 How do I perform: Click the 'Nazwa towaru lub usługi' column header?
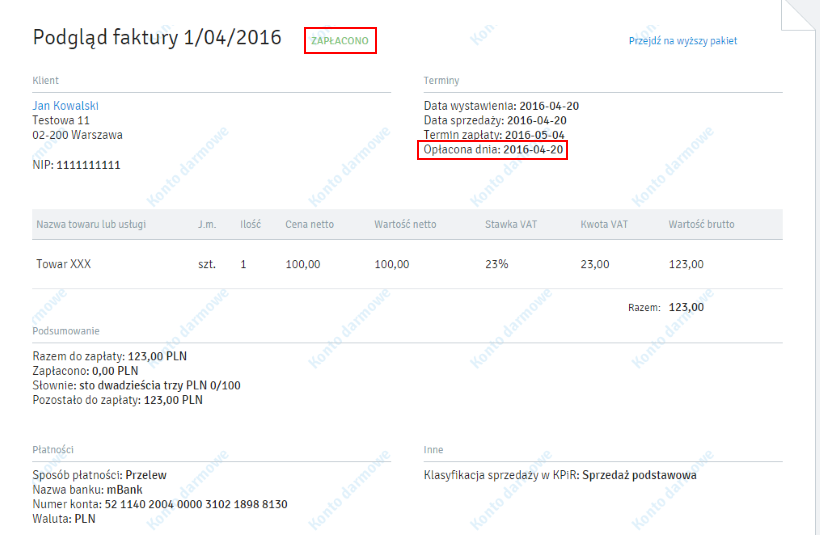[91, 224]
